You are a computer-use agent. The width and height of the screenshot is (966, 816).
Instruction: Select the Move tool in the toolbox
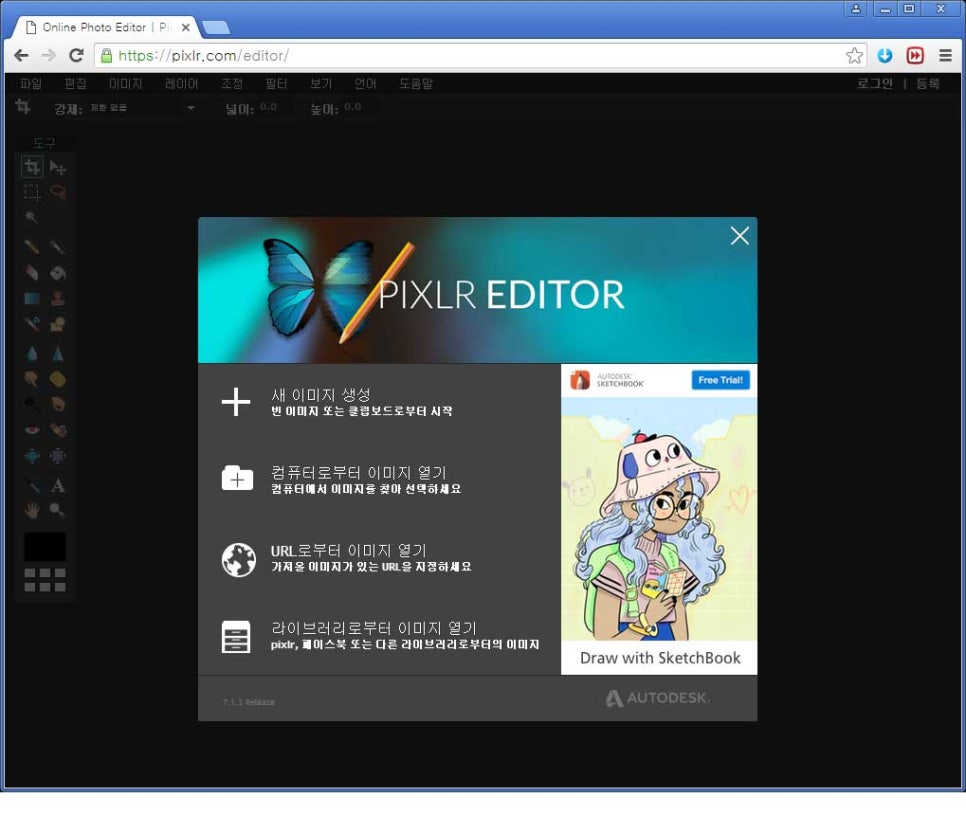58,167
